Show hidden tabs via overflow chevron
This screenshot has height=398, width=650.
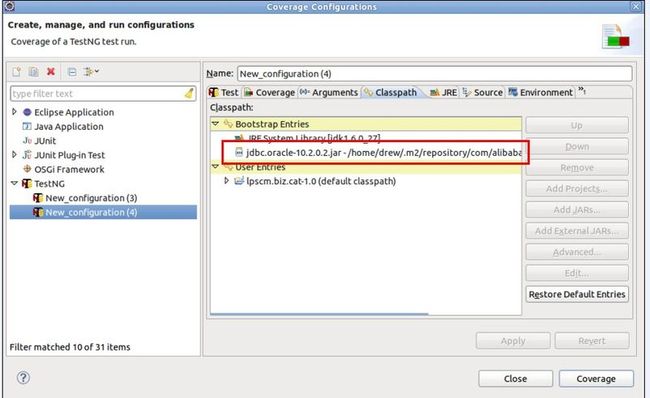[582, 91]
